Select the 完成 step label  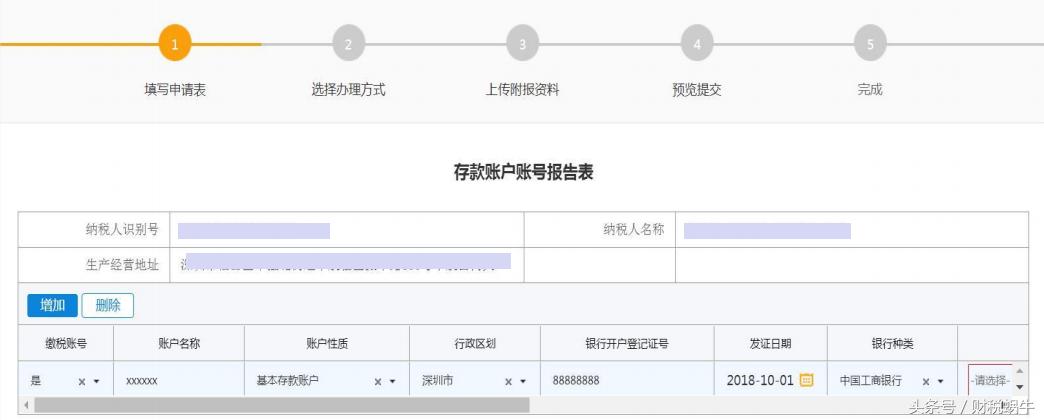point(870,90)
